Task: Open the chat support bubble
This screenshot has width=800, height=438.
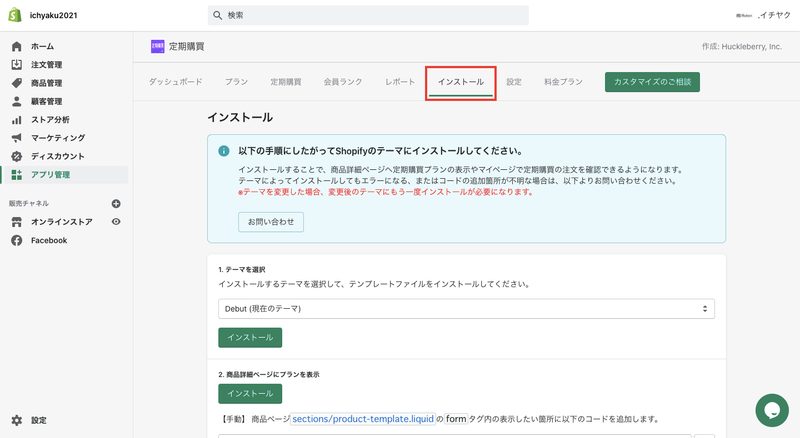Action: pyautogui.click(x=772, y=410)
